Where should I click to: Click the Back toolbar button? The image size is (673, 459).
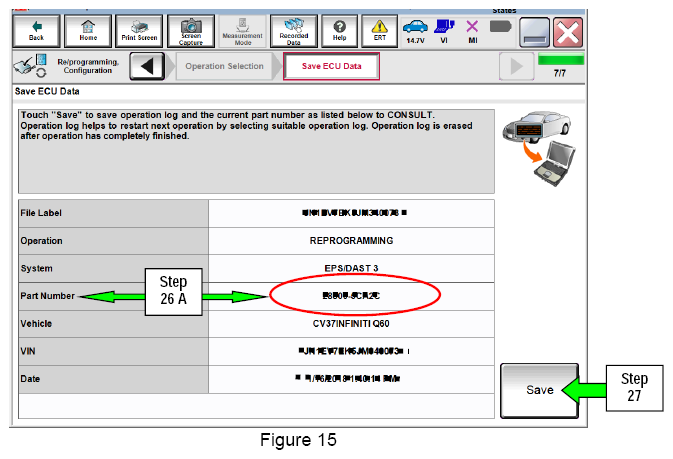tap(36, 31)
